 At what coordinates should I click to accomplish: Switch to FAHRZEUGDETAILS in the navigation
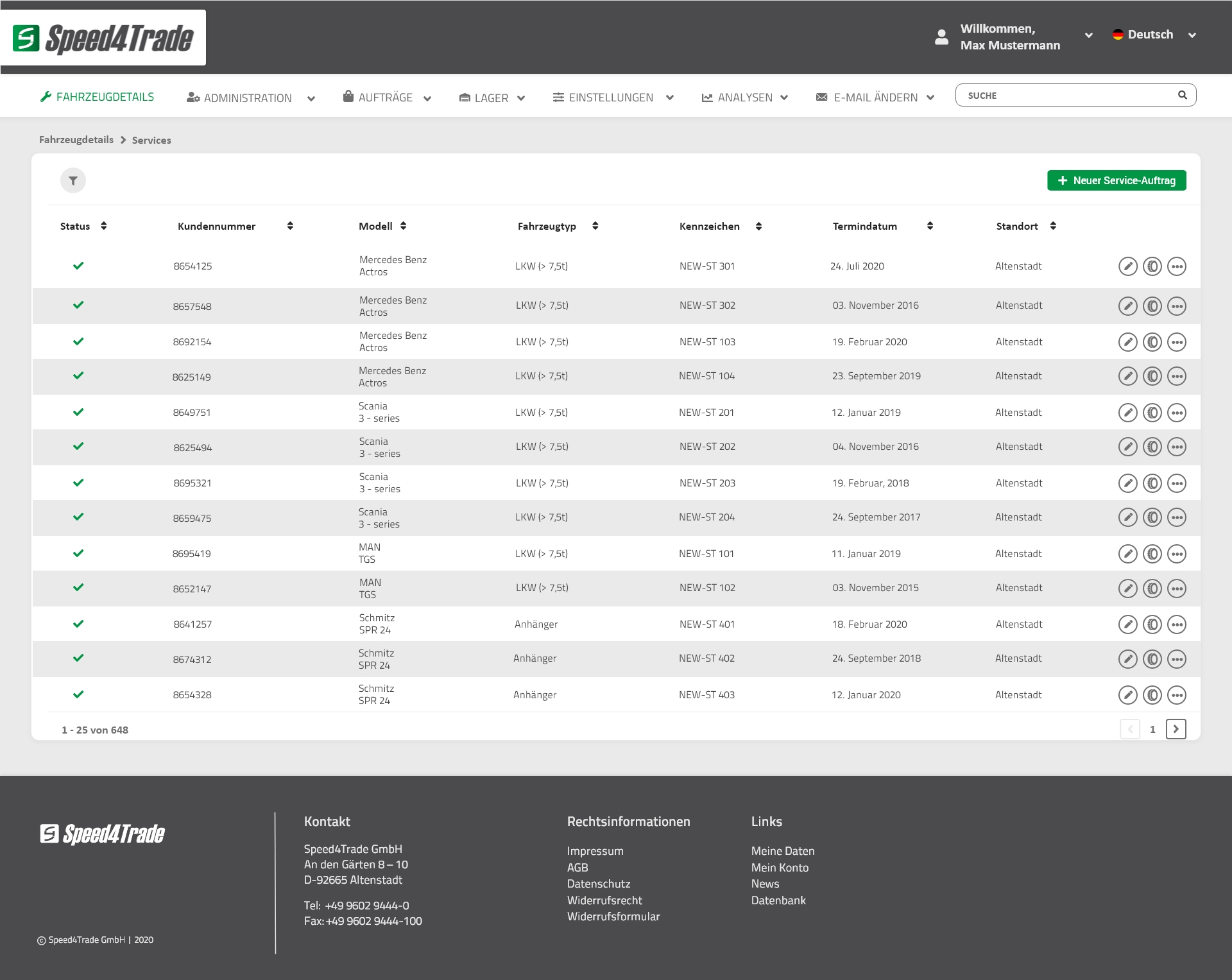pos(97,97)
